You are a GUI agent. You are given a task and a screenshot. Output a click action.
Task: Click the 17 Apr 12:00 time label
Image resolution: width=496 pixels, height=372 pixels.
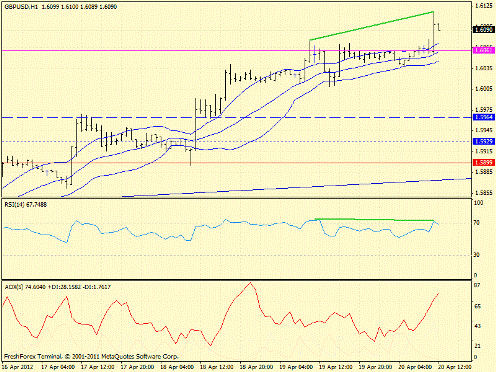click(98, 367)
